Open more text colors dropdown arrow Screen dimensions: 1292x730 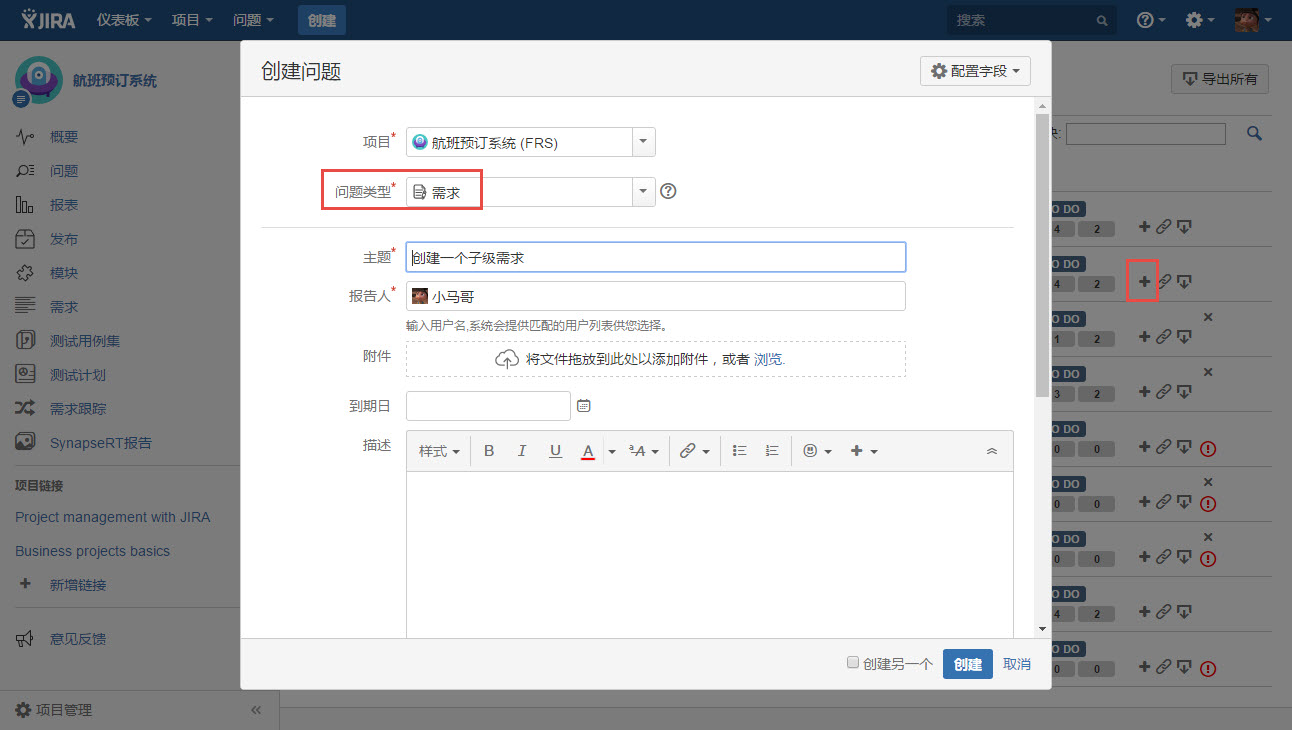pos(611,452)
